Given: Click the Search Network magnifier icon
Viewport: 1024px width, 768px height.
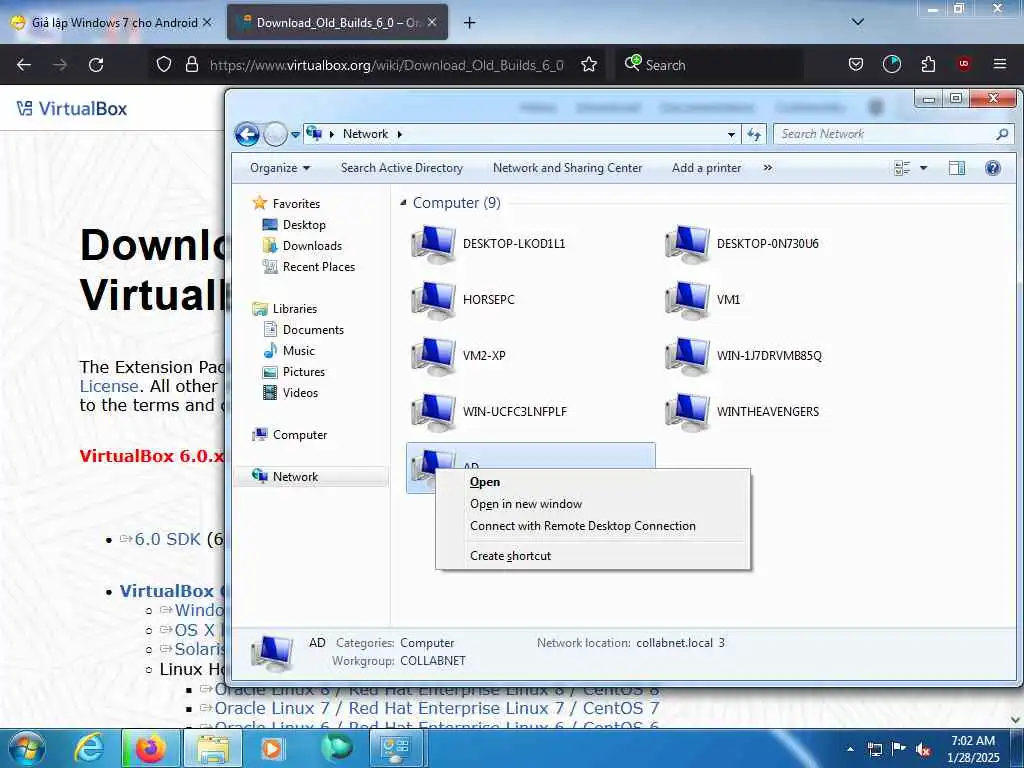Looking at the screenshot, I should coord(1002,134).
